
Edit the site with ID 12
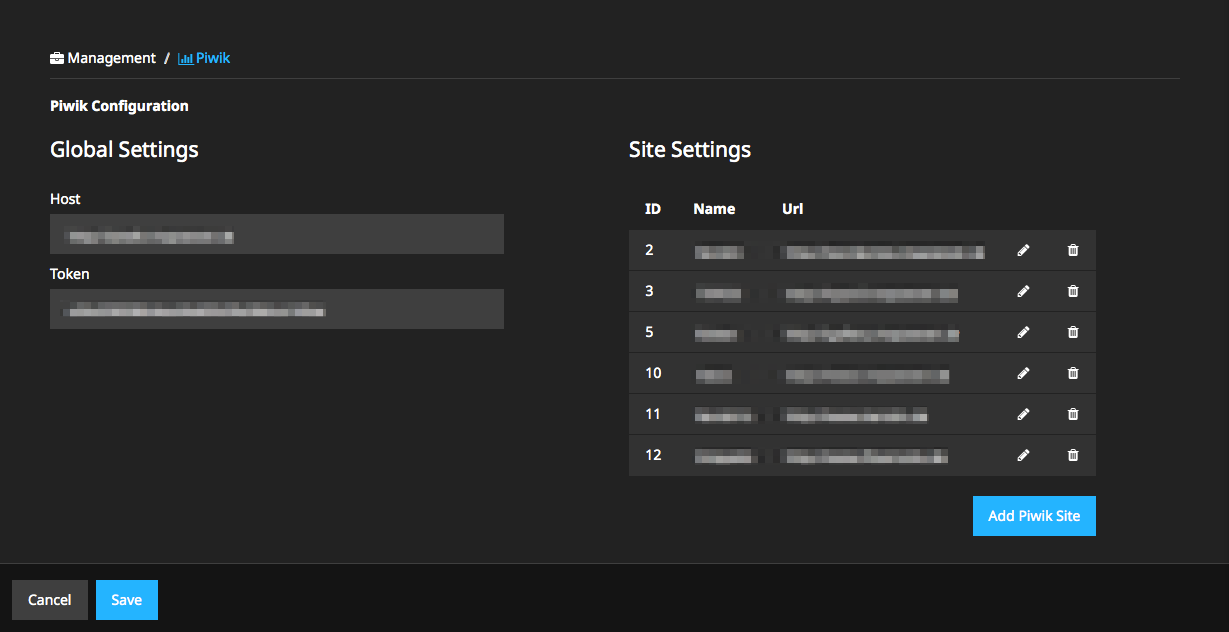[1022, 455]
